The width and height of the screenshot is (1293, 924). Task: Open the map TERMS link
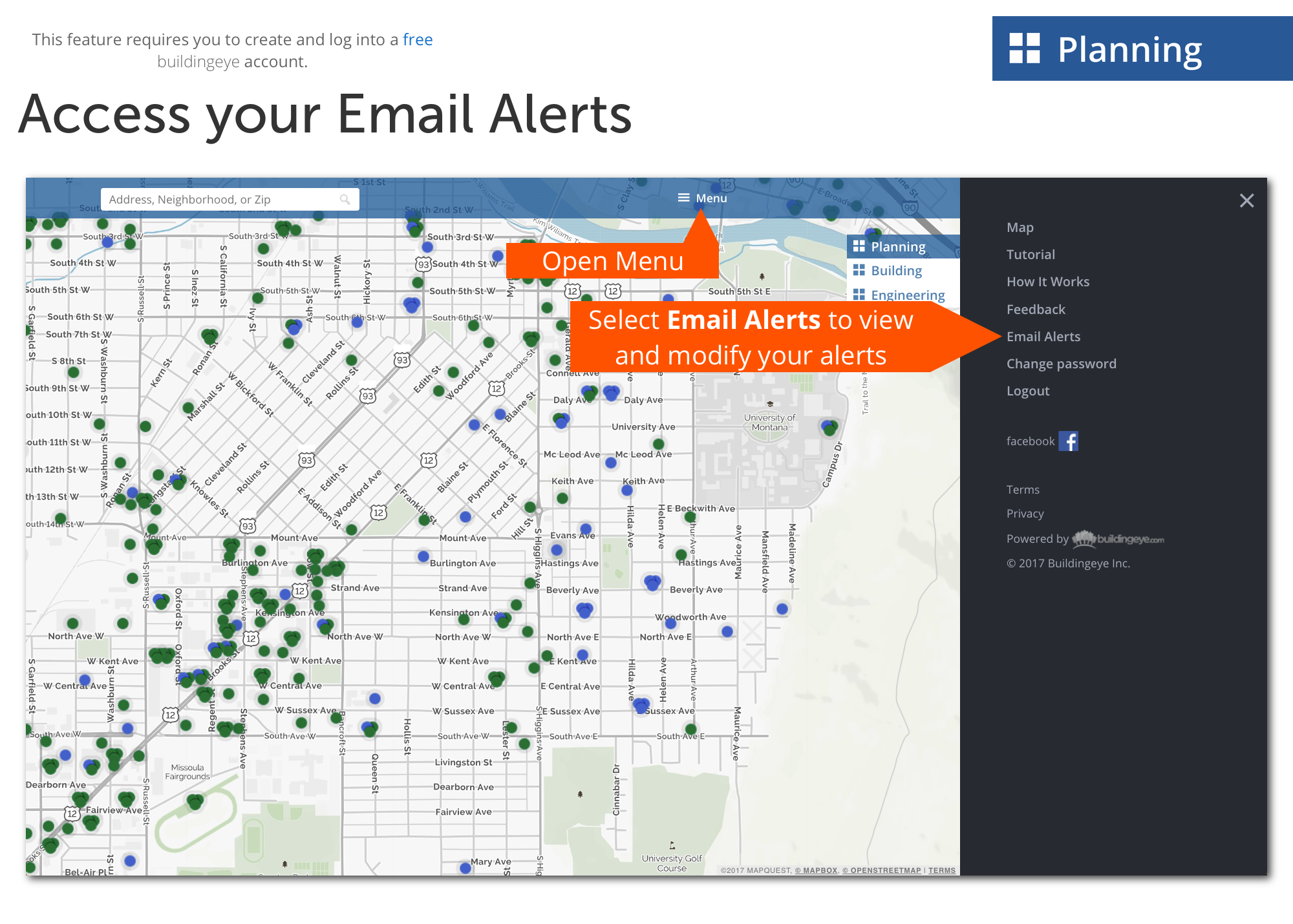pyautogui.click(x=942, y=870)
